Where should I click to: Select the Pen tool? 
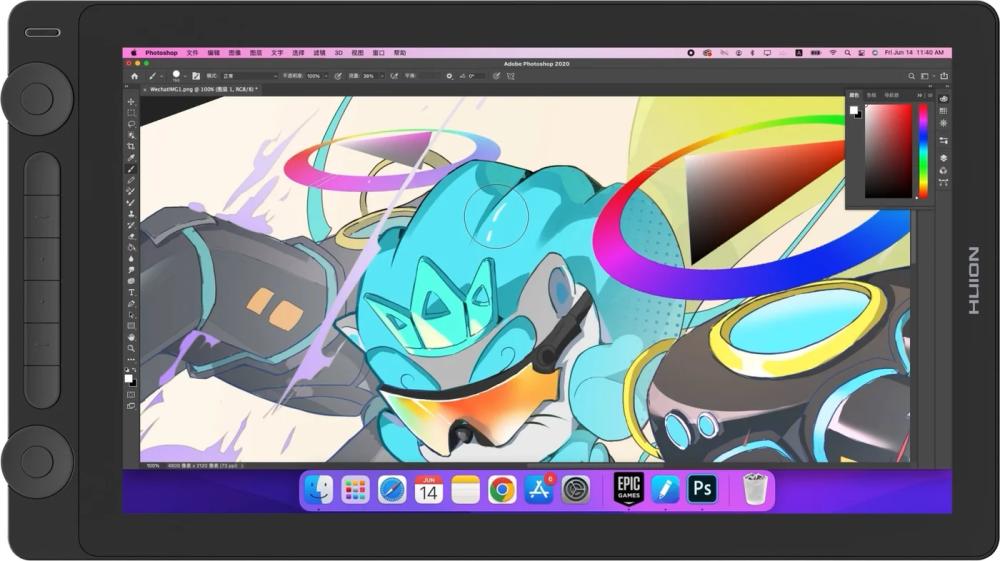click(x=131, y=303)
